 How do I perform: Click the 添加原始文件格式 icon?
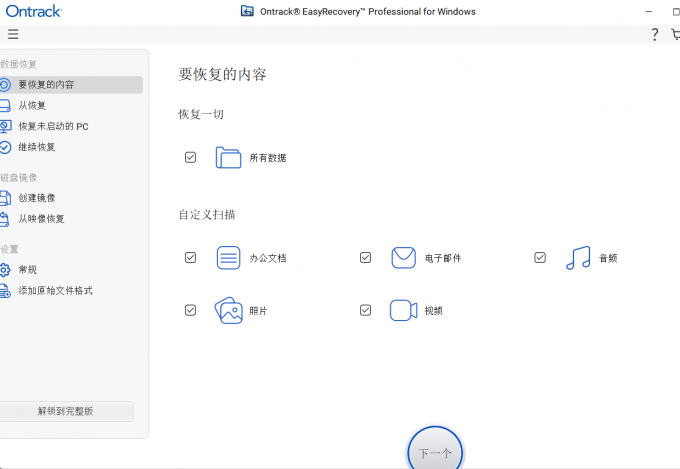pos(5,291)
